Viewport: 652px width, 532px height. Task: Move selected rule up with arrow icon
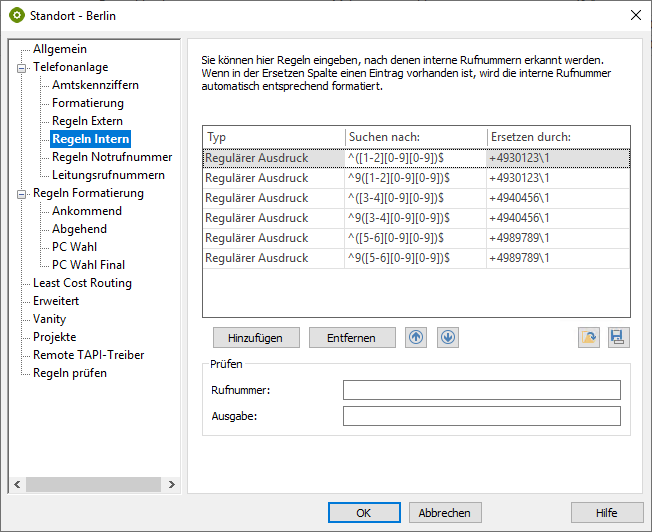(416, 337)
